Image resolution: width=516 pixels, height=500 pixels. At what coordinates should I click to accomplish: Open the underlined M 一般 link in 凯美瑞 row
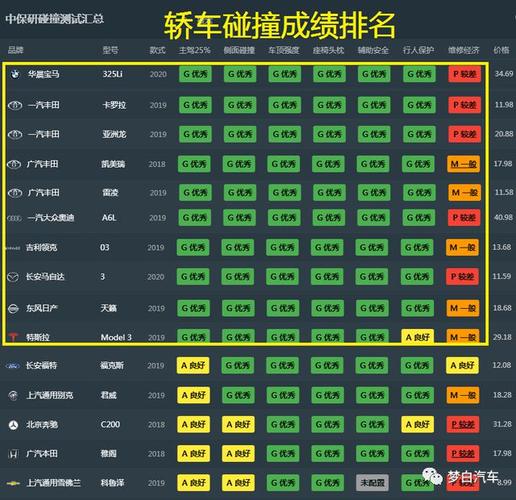click(464, 164)
